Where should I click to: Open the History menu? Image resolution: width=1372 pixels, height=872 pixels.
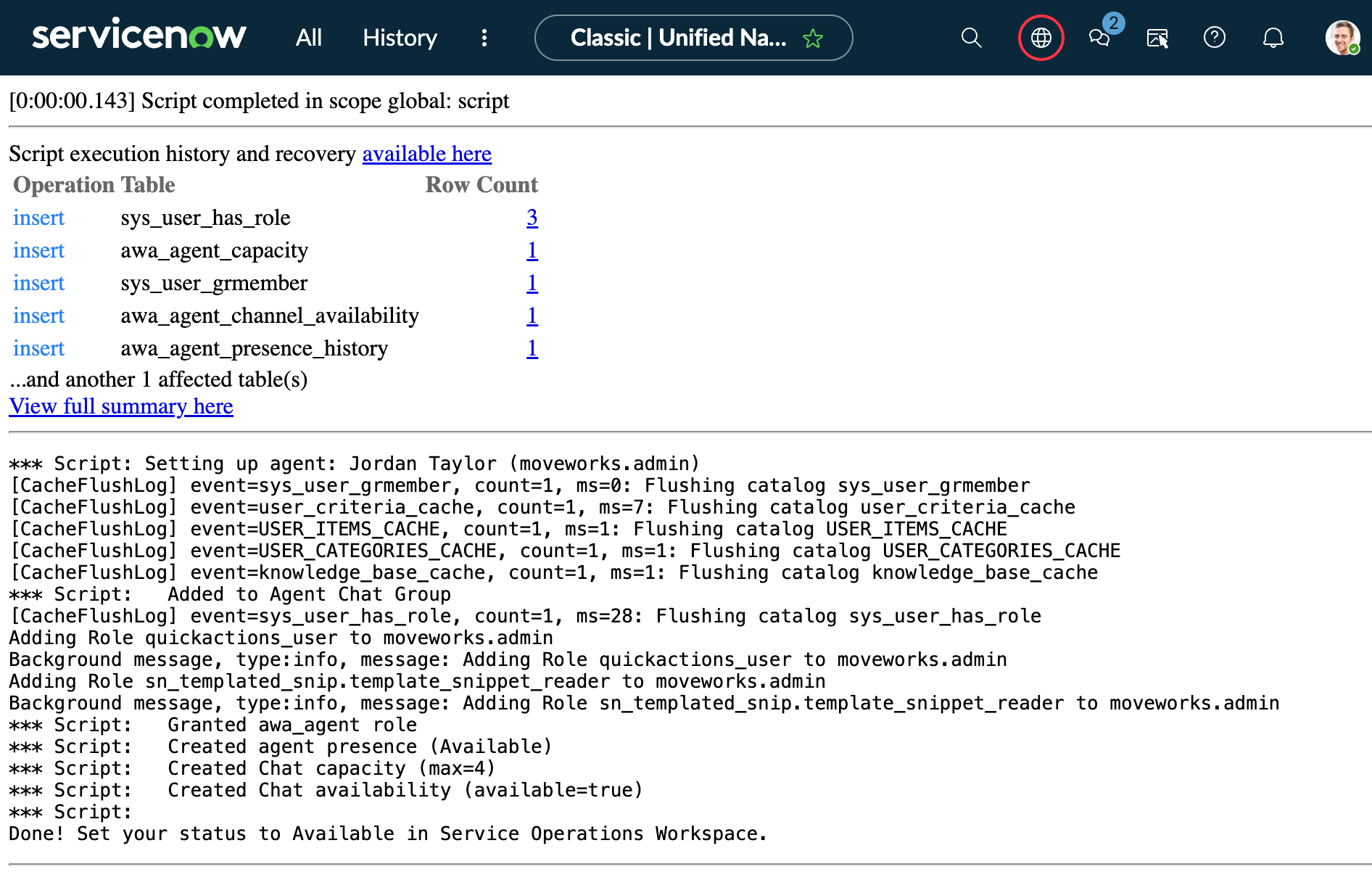400,38
